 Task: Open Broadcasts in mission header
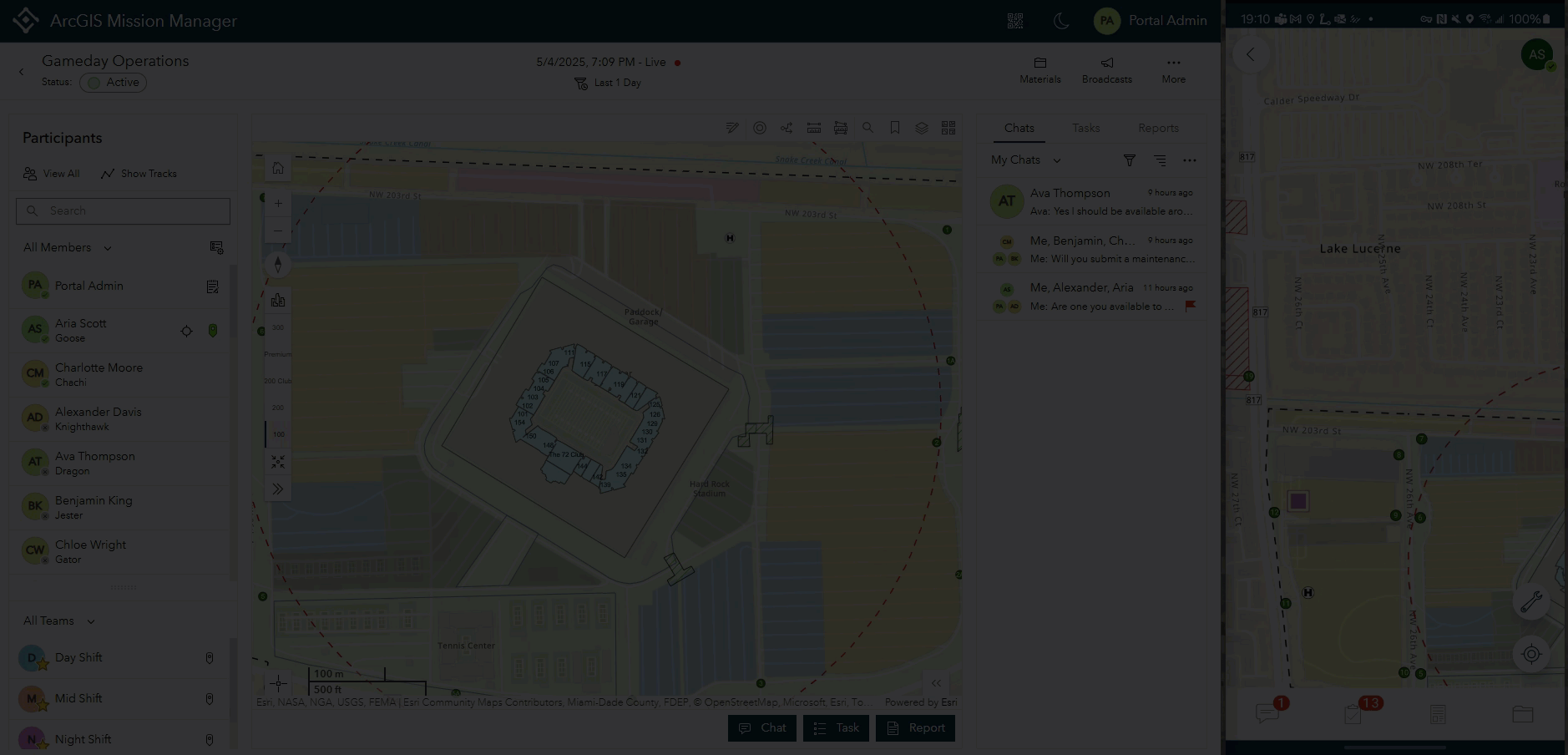click(1107, 70)
